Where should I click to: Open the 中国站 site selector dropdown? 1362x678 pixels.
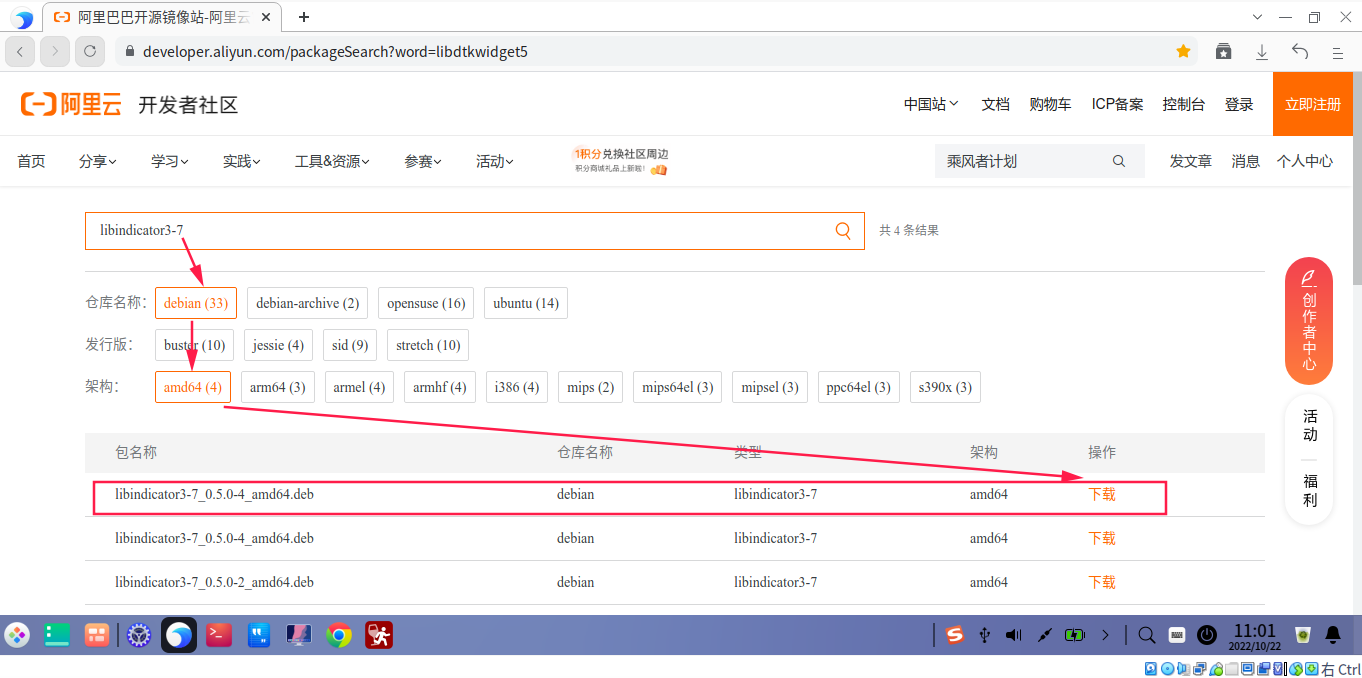point(929,103)
